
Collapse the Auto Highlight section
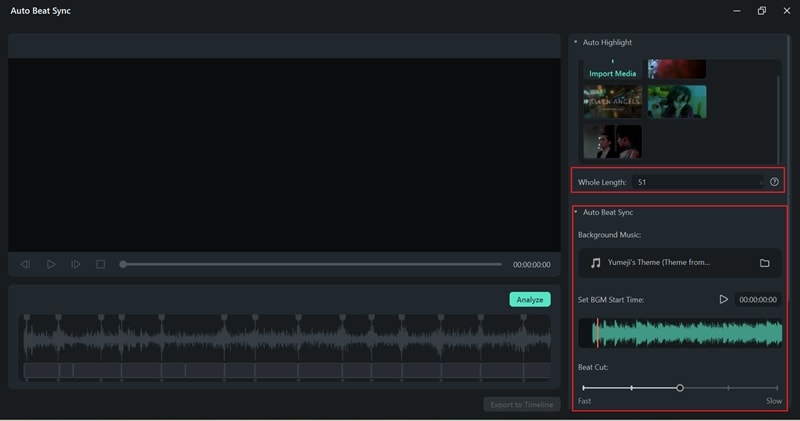(576, 42)
